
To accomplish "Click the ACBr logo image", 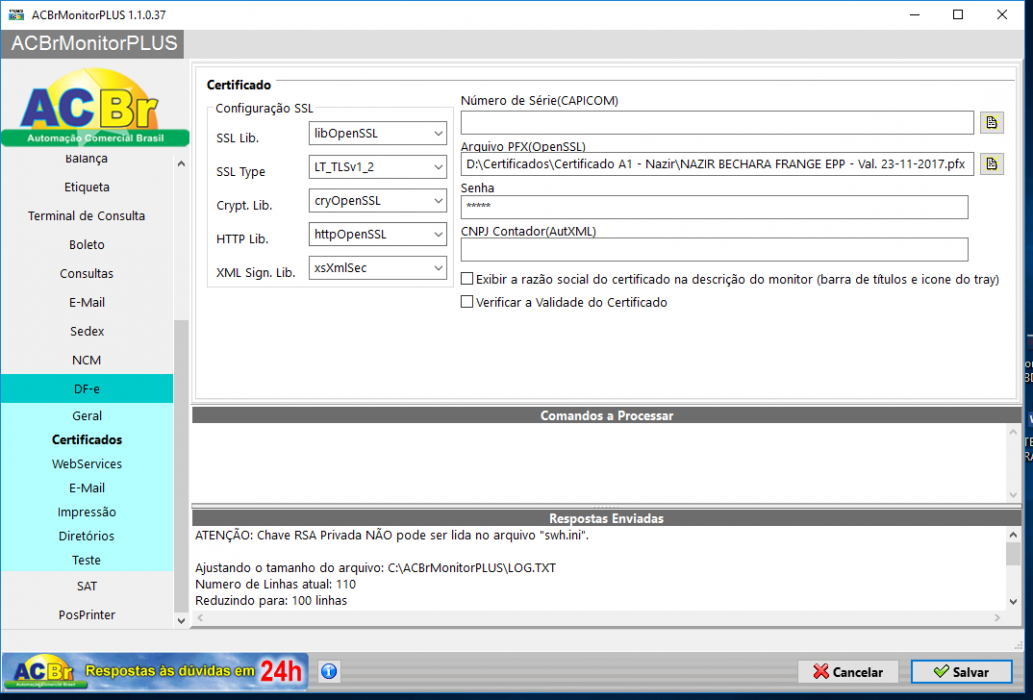I will tap(95, 107).
